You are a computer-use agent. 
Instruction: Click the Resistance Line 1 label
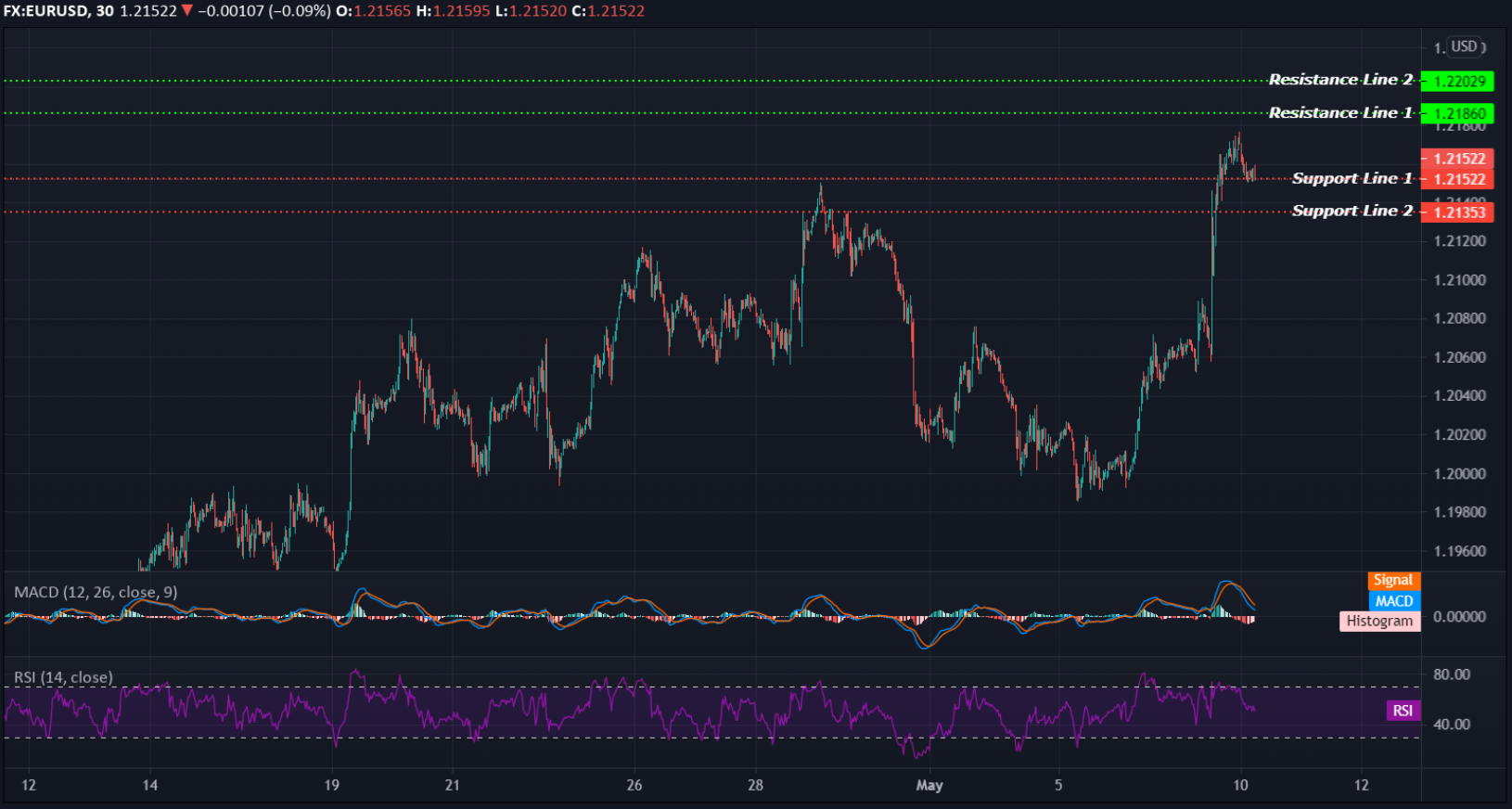[1340, 113]
